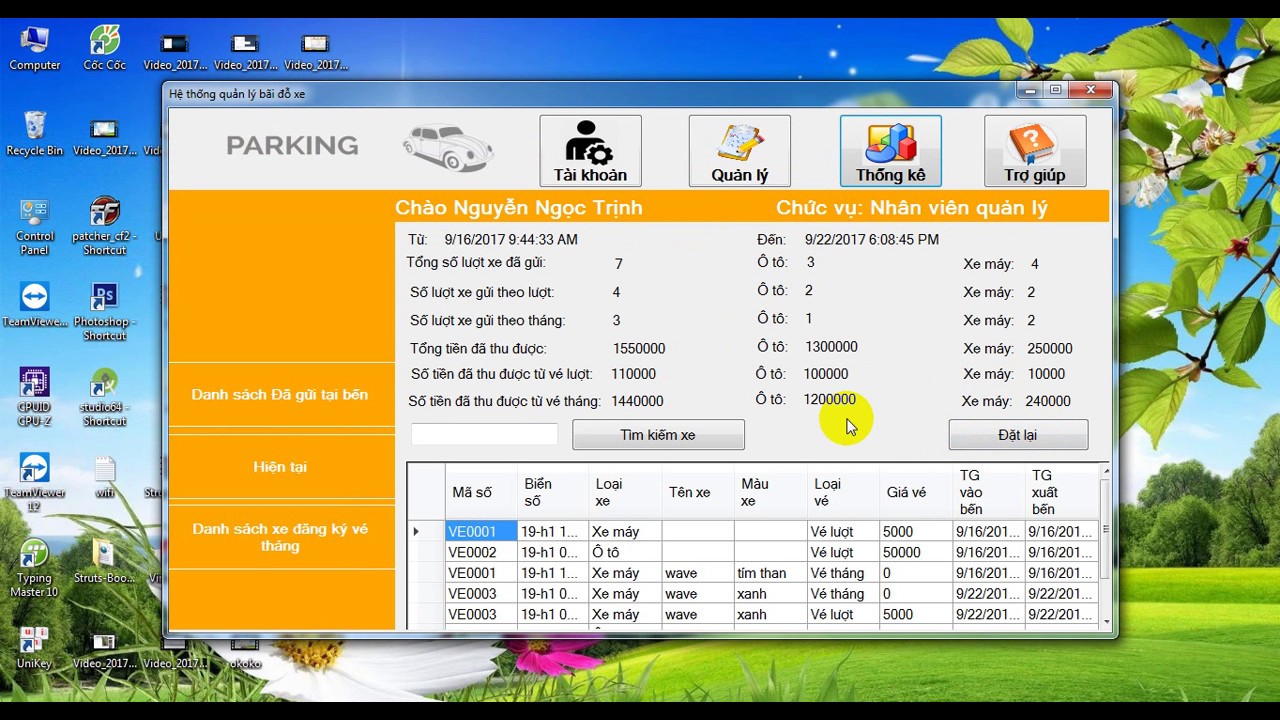This screenshot has width=1280, height=720.
Task: Sort by the Loại xe column header
Action: 625,492
